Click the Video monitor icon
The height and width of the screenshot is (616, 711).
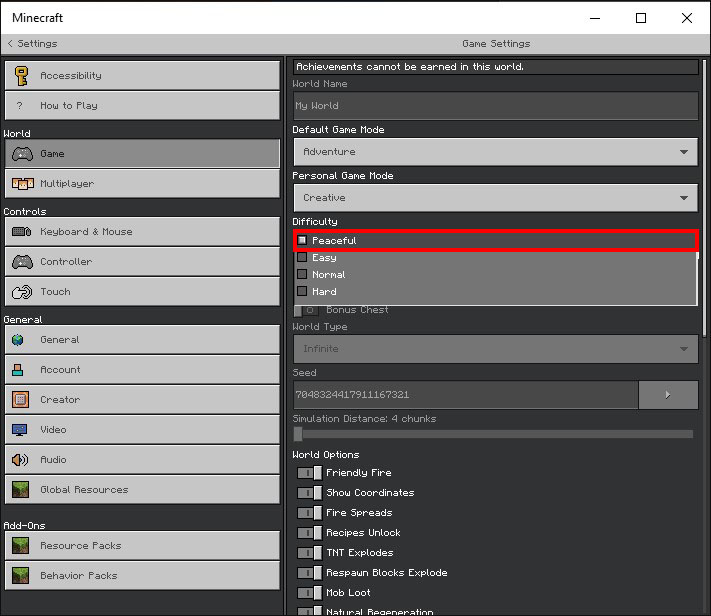pyautogui.click(x=20, y=430)
